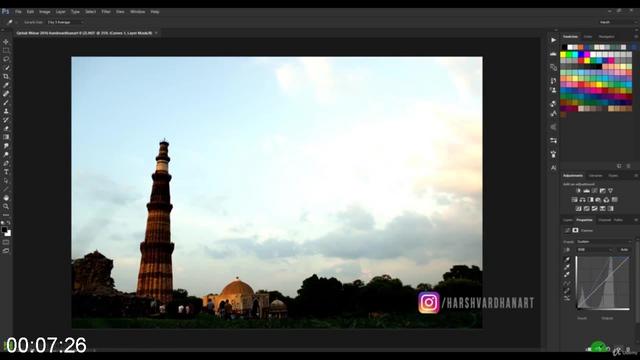Add a Vibrance adjustment layer

coord(611,191)
